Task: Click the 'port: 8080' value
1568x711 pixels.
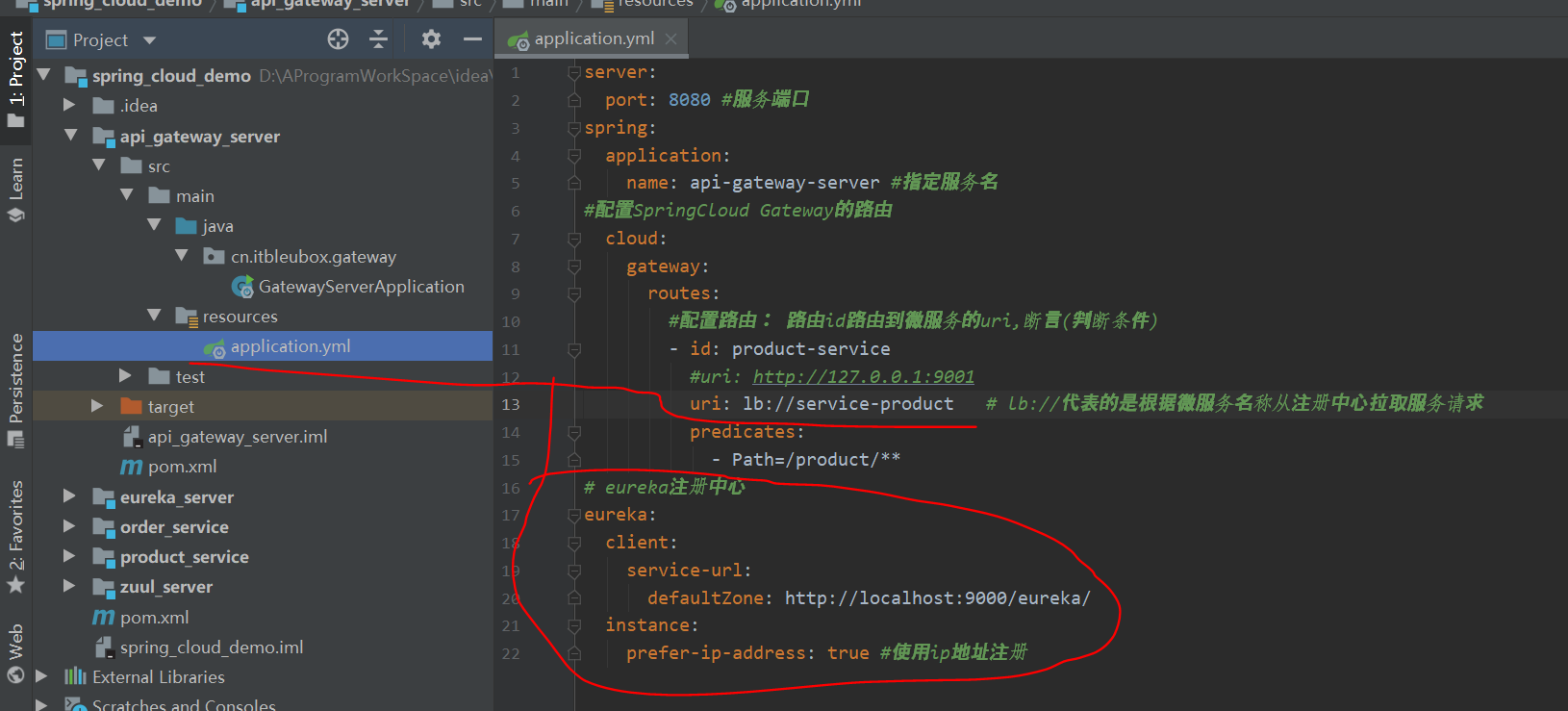Action: 690,100
